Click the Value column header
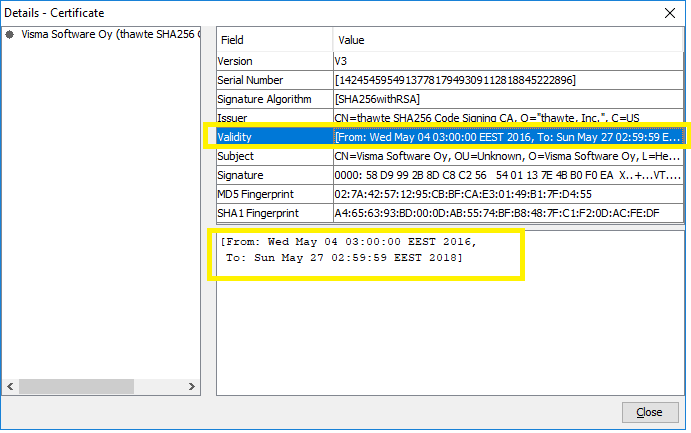 508,40
